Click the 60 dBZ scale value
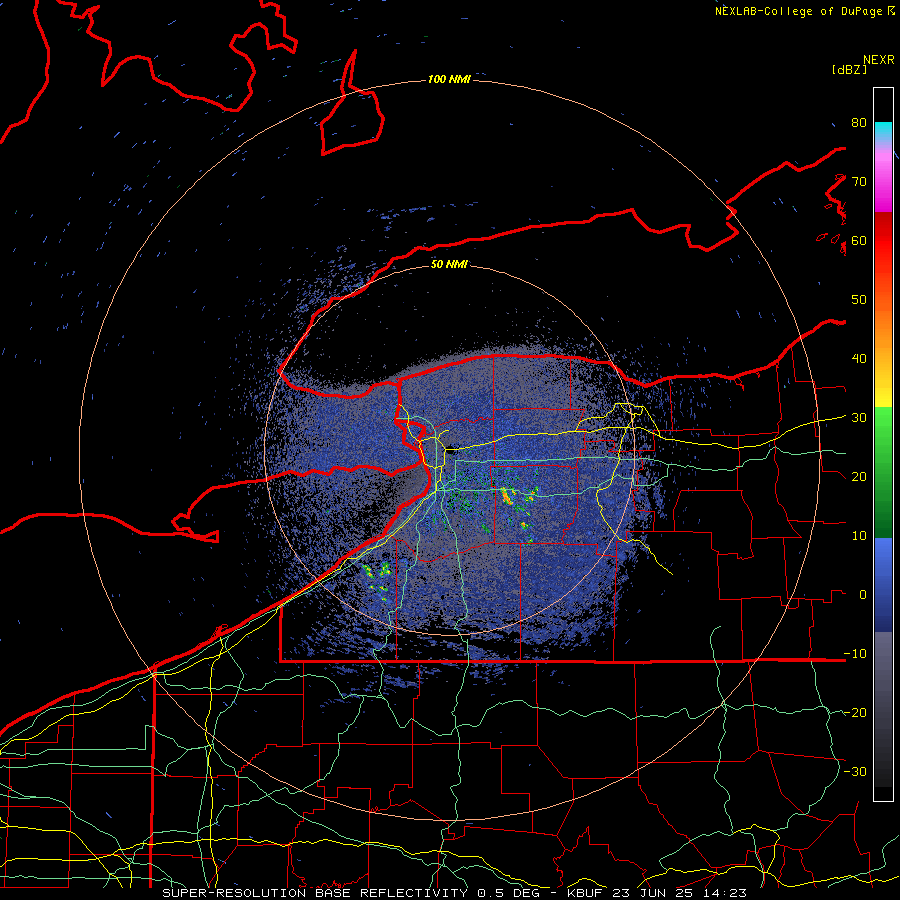The image size is (900, 900). click(859, 240)
